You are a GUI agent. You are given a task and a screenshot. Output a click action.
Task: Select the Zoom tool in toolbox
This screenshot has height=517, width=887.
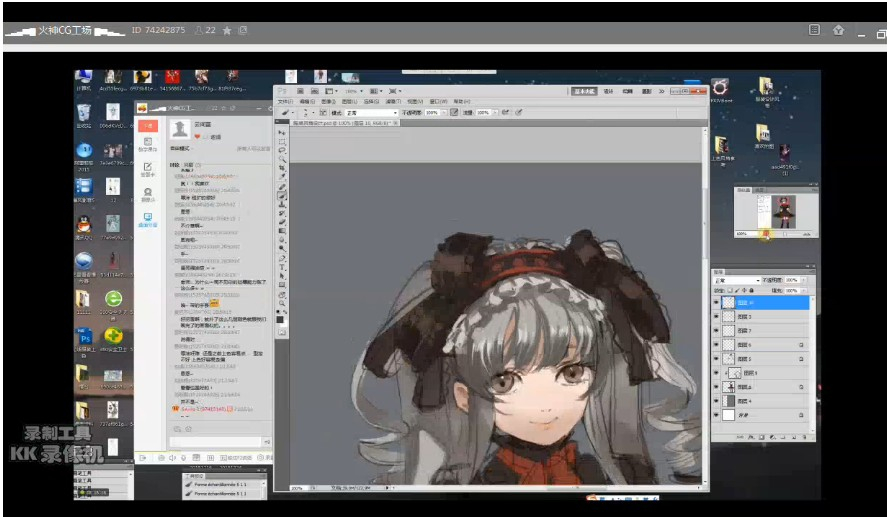point(282,303)
